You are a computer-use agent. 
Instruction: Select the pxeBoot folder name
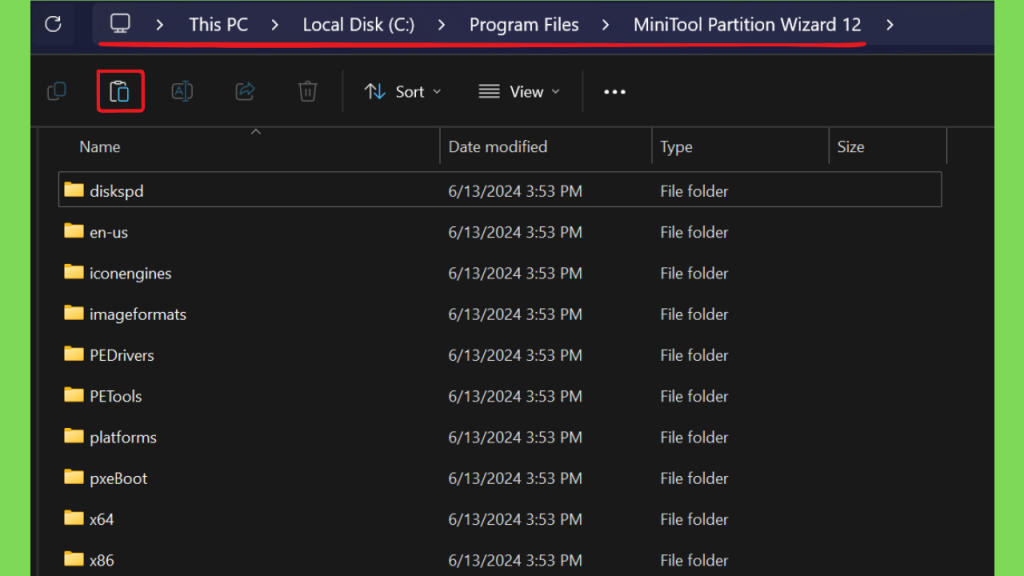[118, 479]
